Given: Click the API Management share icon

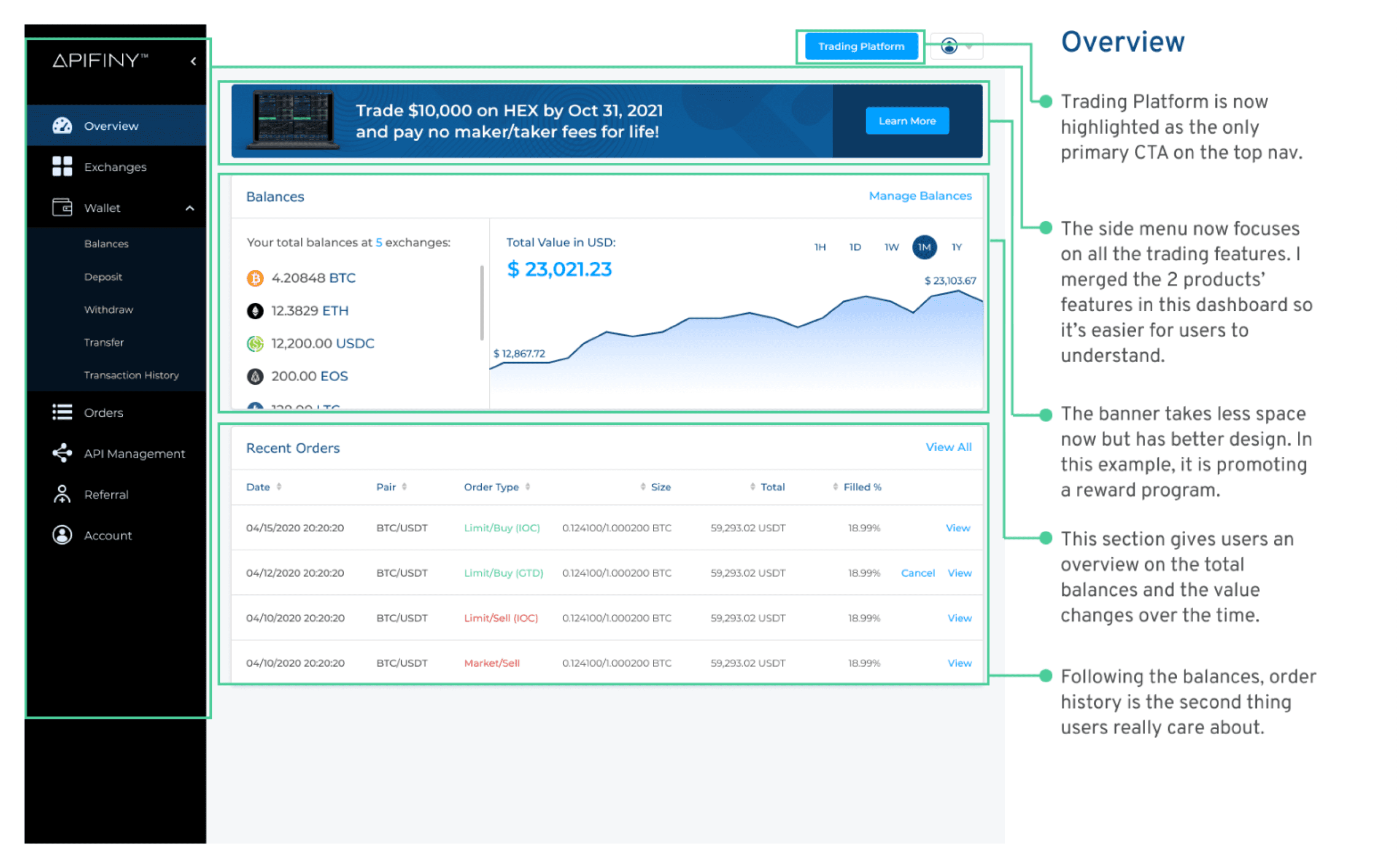Looking at the screenshot, I should tap(62, 453).
